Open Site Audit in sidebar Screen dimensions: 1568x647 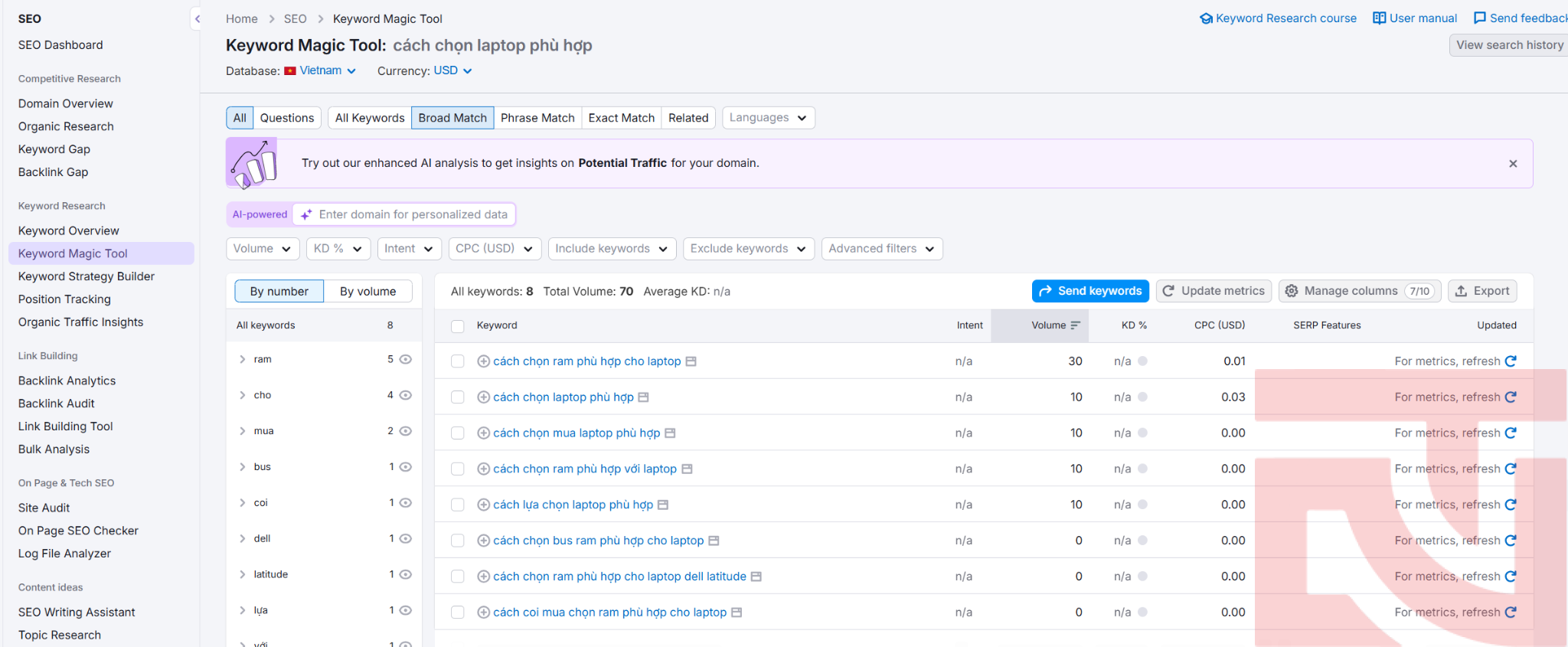coord(44,508)
